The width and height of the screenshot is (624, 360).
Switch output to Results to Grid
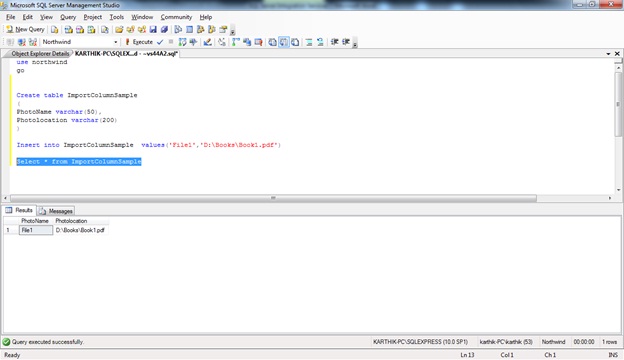(x=284, y=42)
